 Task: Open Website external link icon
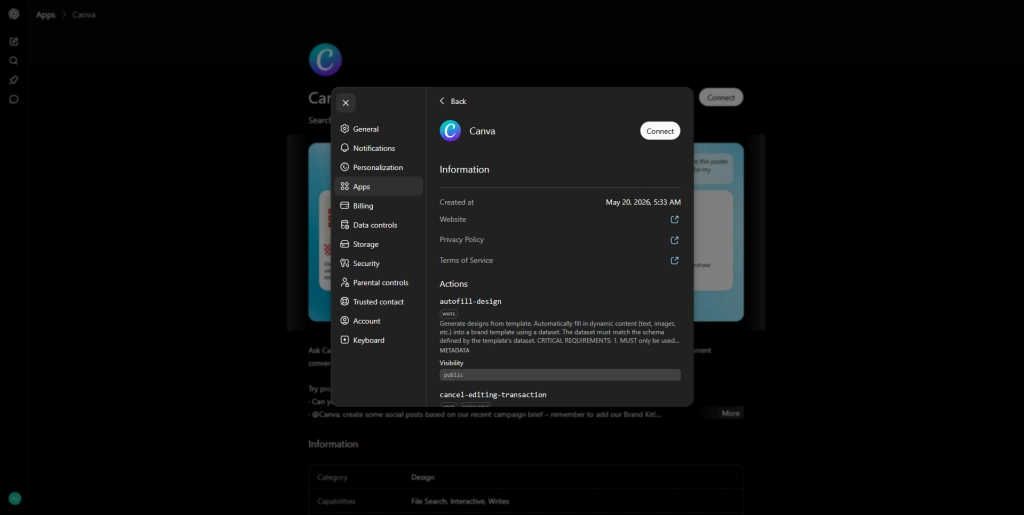(x=675, y=219)
